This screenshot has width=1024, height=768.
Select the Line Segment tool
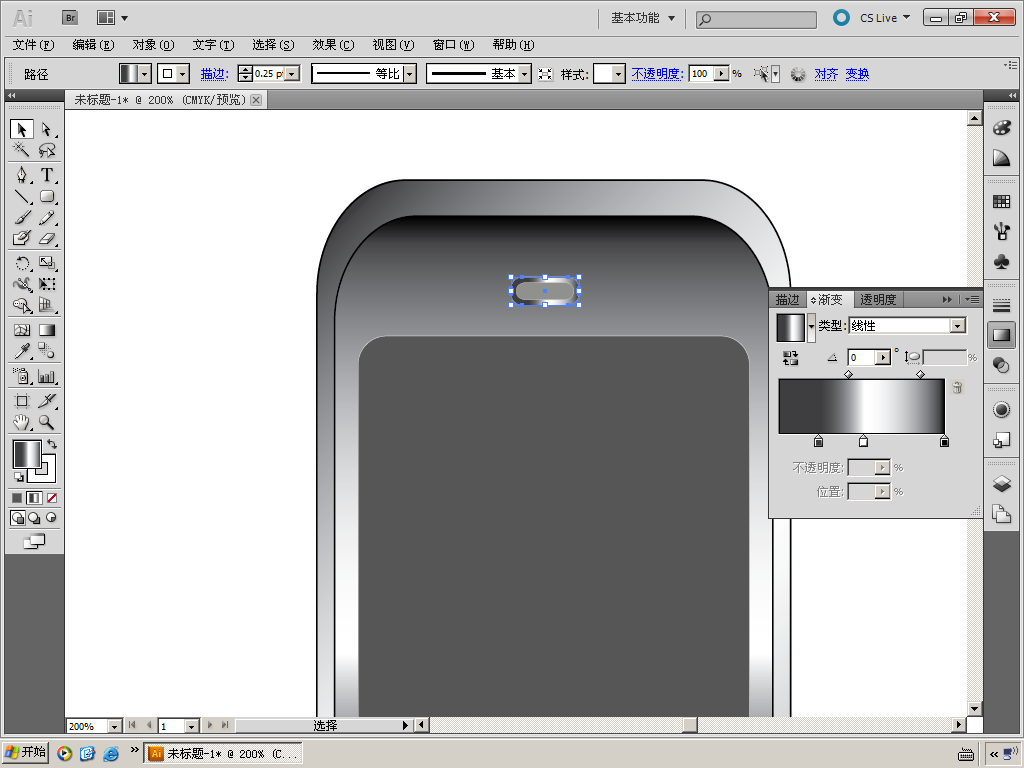click(x=22, y=196)
